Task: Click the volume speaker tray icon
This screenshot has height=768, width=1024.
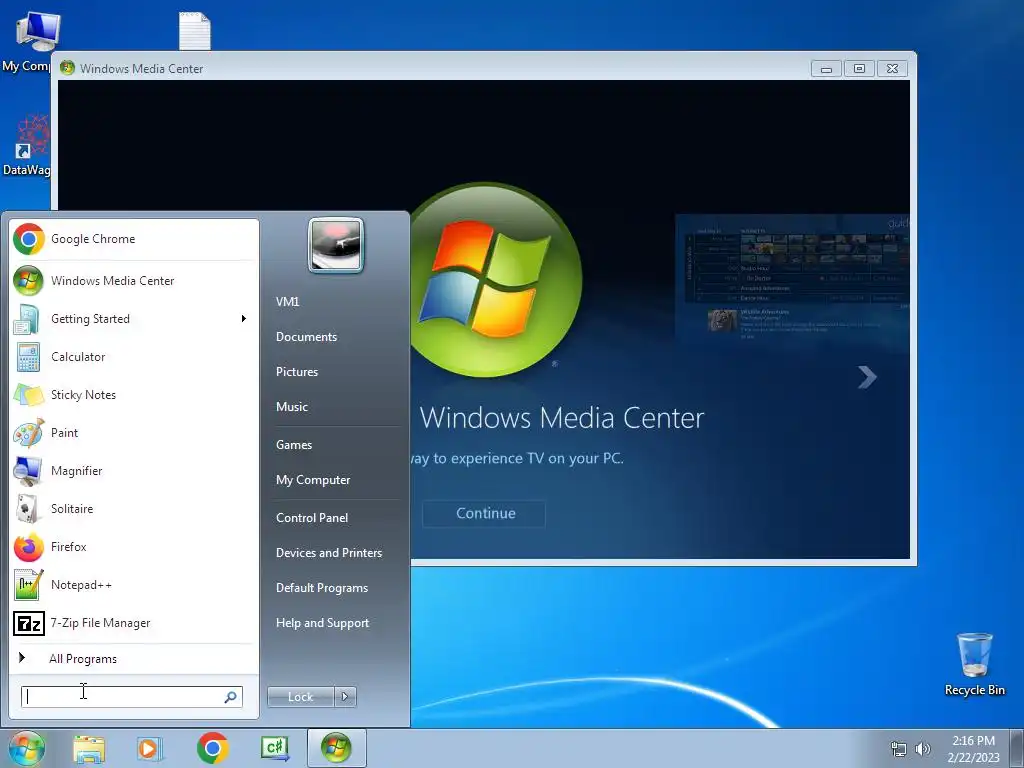Action: 923,749
